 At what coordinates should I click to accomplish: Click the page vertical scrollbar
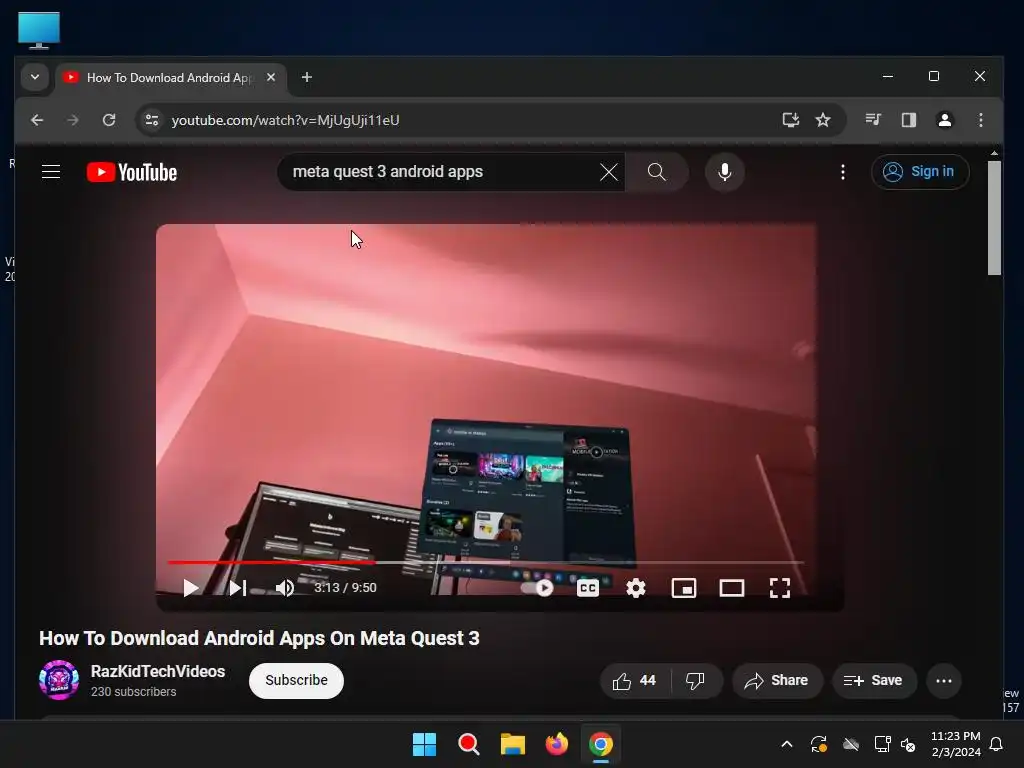click(x=995, y=217)
